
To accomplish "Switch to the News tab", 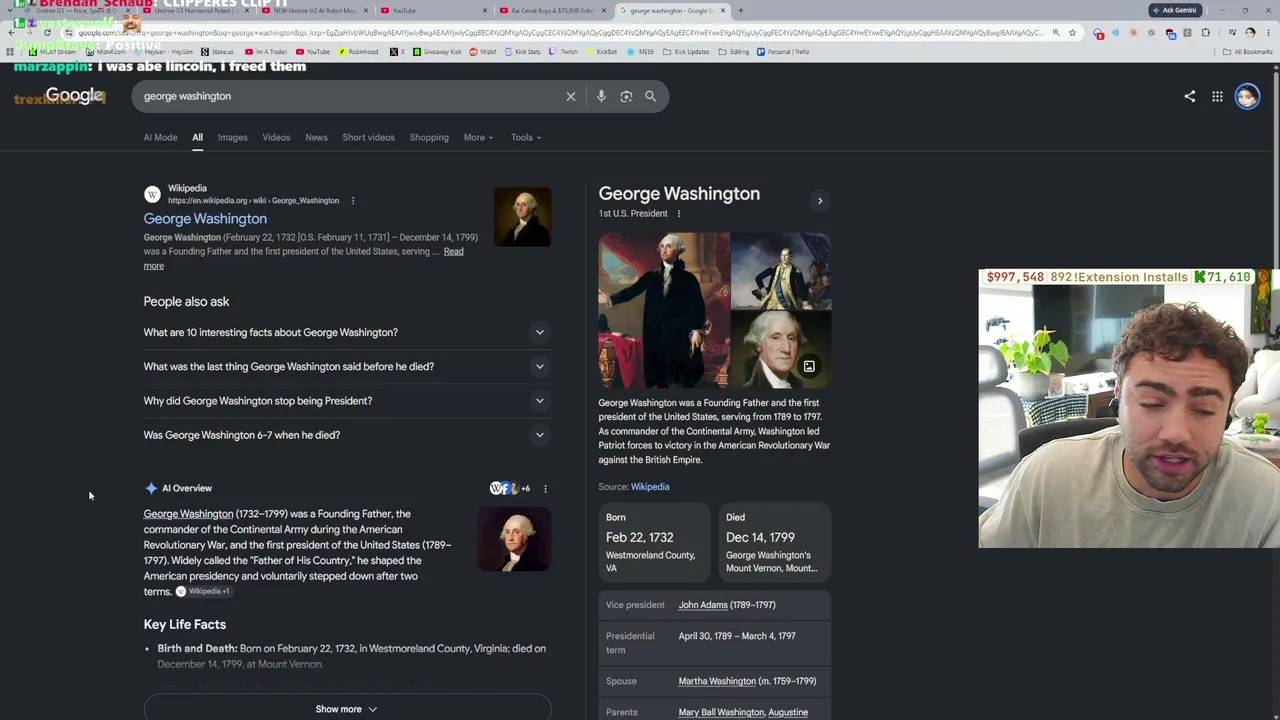I will 316,137.
